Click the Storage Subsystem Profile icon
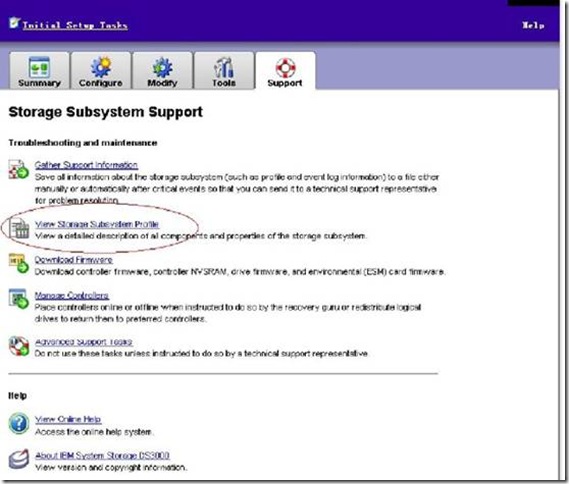 [20, 229]
